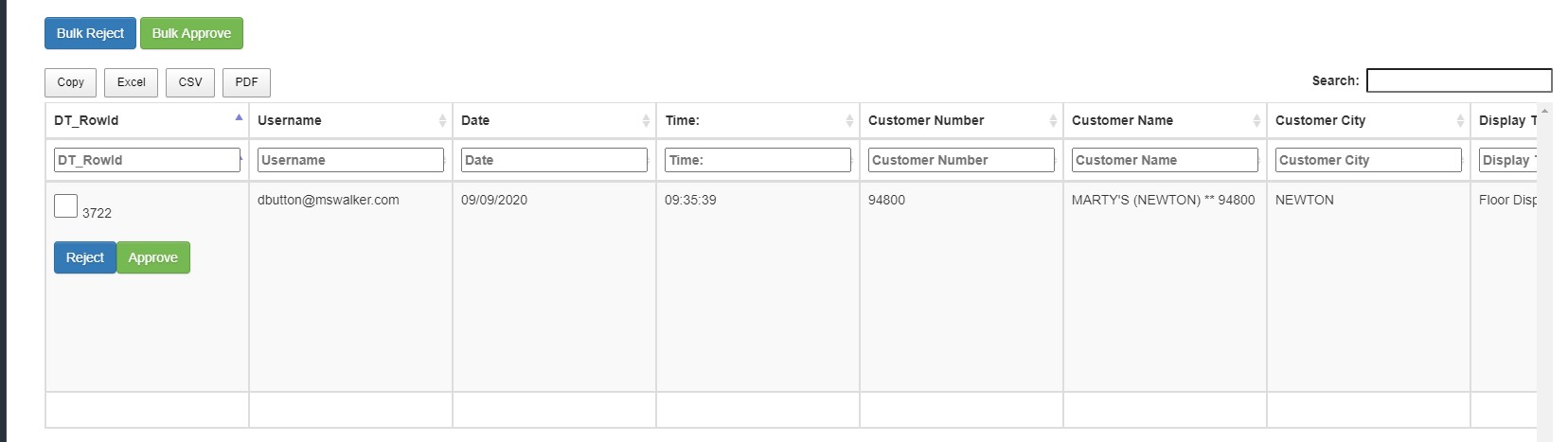This screenshot has width=1568, height=442.
Task: Focus the Search input box
Action: [x=1458, y=80]
